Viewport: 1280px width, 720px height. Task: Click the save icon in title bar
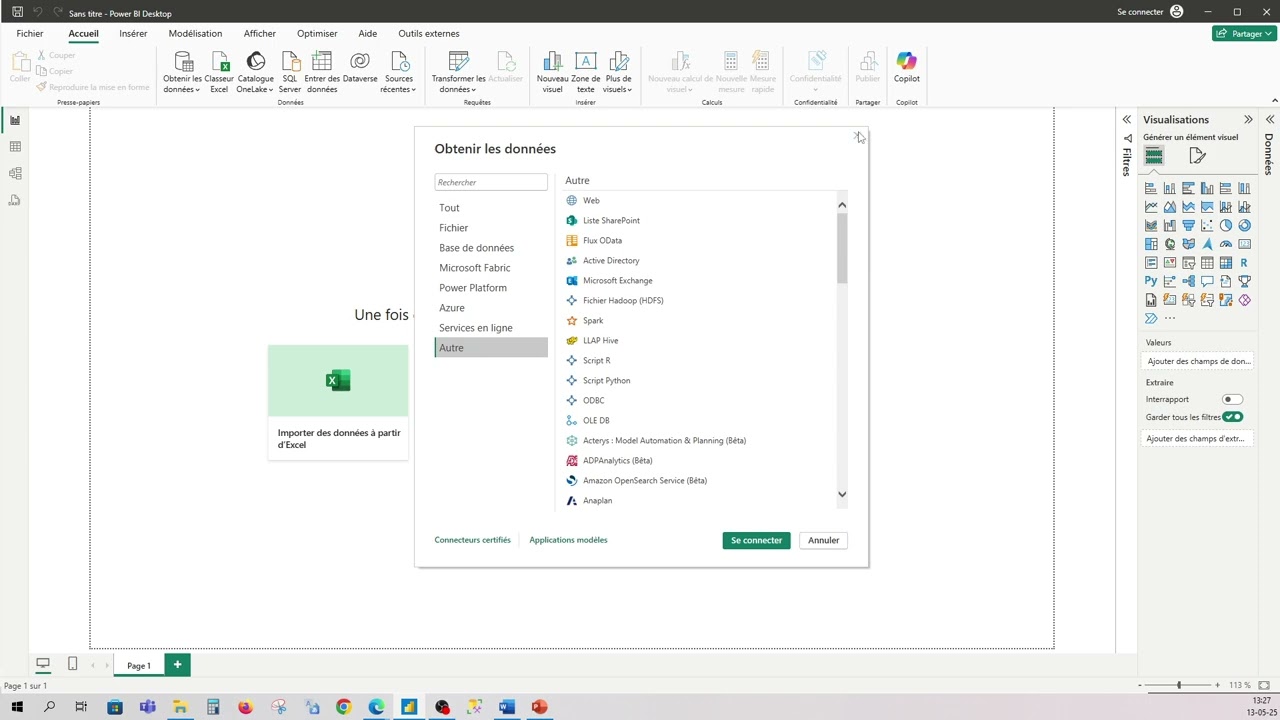[17, 13]
